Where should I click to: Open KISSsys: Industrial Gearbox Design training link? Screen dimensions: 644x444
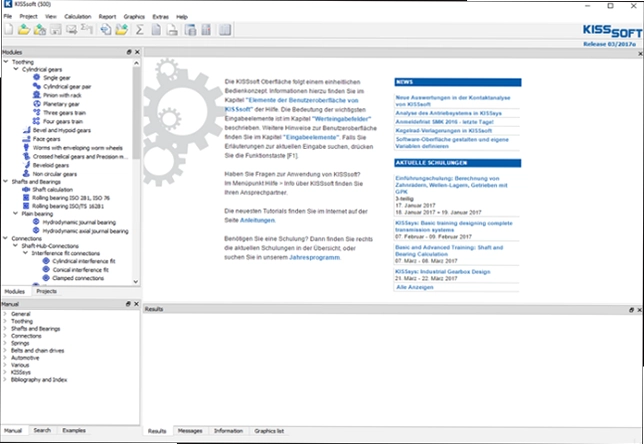[442, 271]
